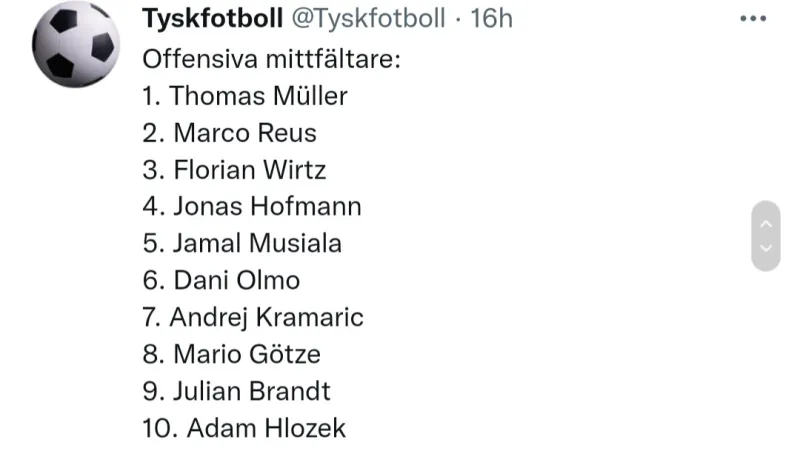Select the '2. Marco Reus' line
The image size is (800, 451).
[230, 133]
